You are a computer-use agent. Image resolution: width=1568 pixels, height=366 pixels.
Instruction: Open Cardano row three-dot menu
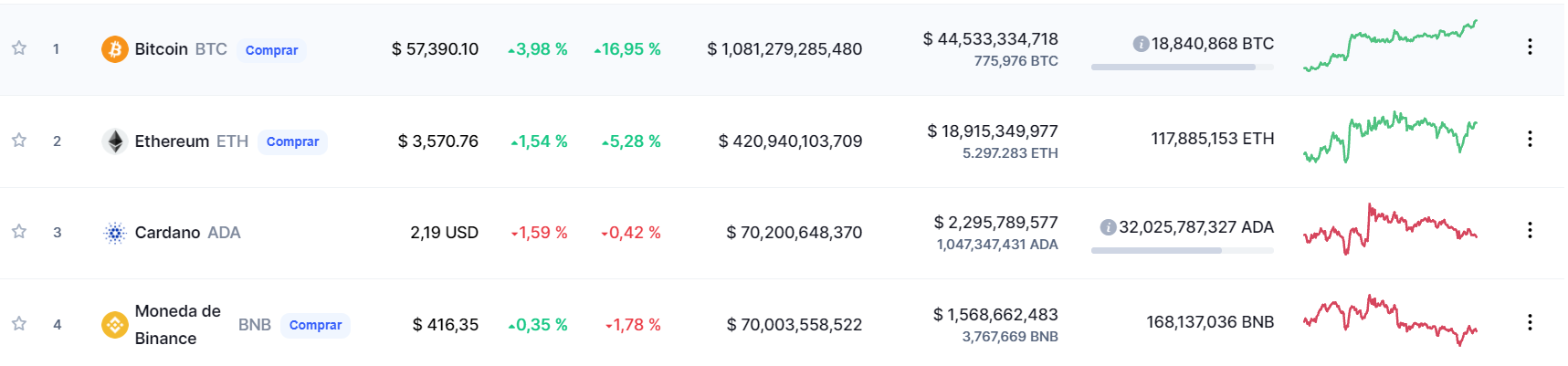[1530, 230]
